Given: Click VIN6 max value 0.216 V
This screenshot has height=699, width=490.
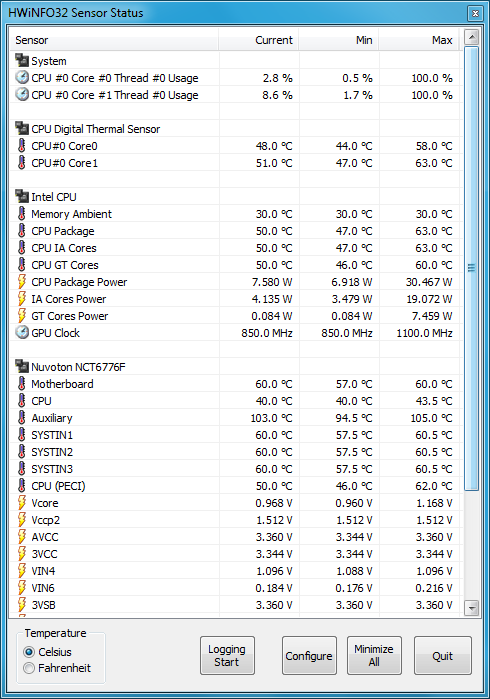Looking at the screenshot, I should coord(434,588).
